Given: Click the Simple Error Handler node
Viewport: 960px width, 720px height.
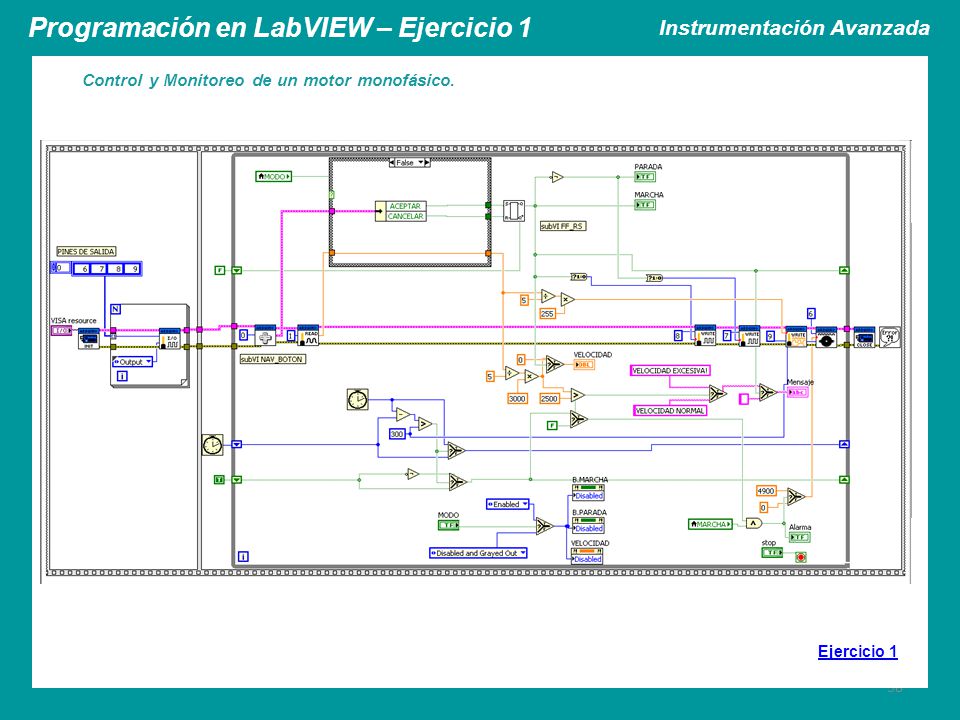Looking at the screenshot, I should [x=890, y=337].
